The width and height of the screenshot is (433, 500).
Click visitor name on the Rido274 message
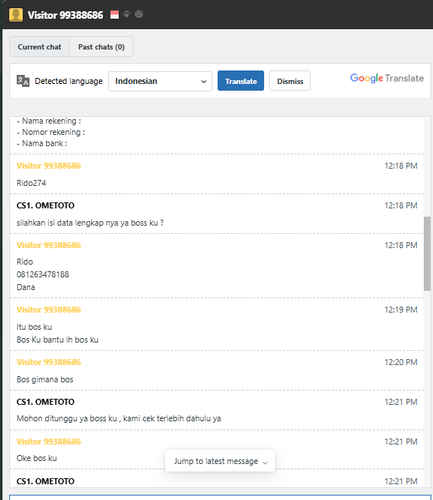click(49, 166)
